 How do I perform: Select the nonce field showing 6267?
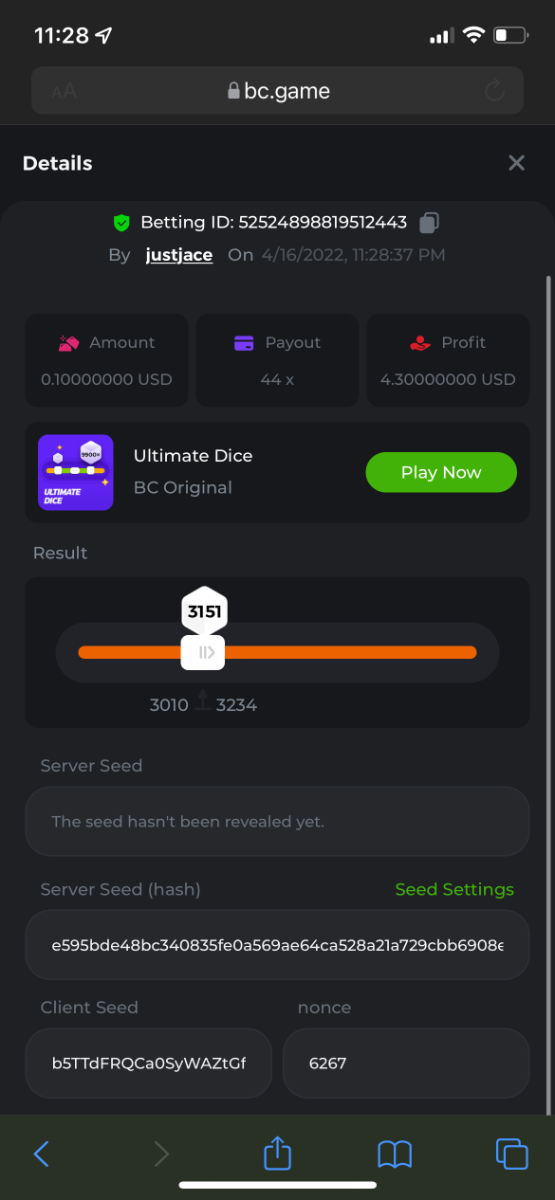point(406,1063)
